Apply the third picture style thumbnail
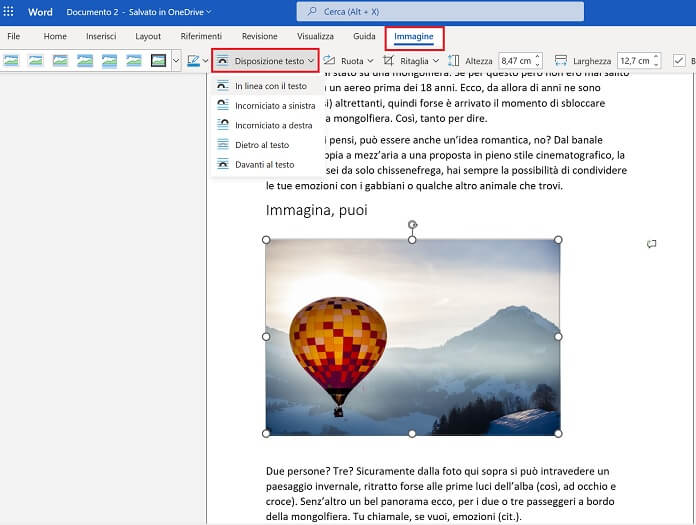This screenshot has height=525, width=696. (60, 61)
